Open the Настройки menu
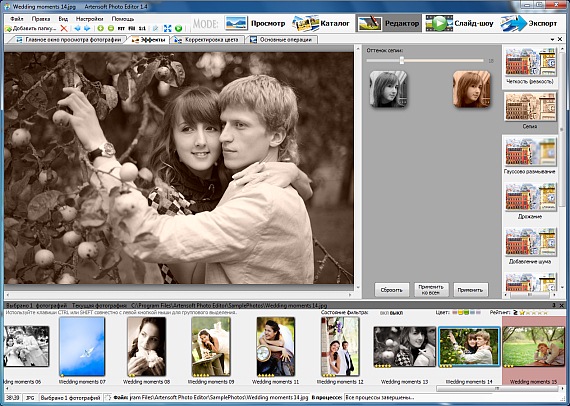 point(89,19)
